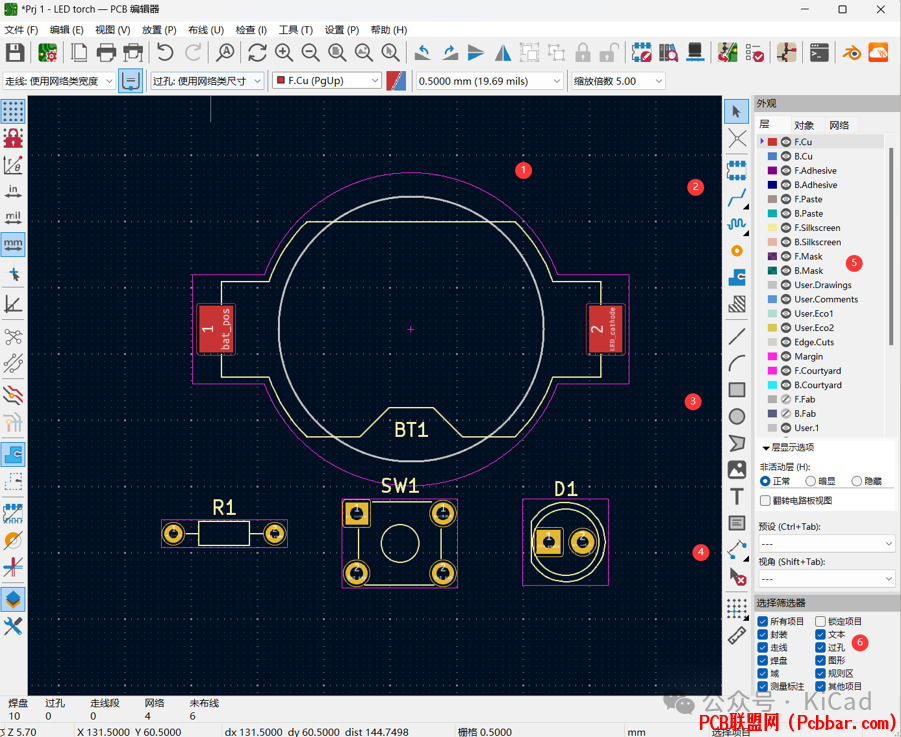Open the grid size dropdown
Screen dimensions: 901x737
490,81
